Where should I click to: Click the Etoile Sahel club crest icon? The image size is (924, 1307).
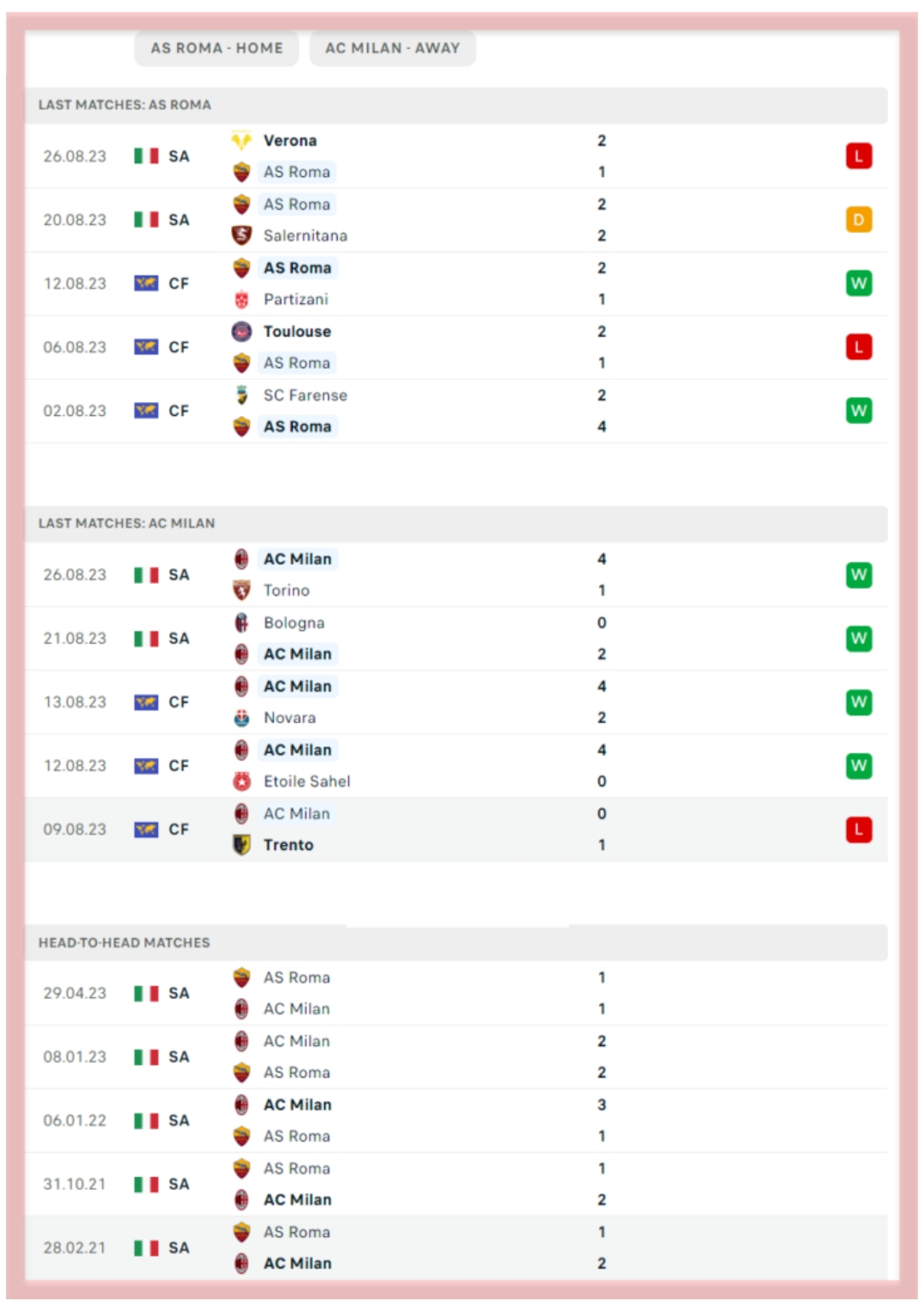(242, 781)
